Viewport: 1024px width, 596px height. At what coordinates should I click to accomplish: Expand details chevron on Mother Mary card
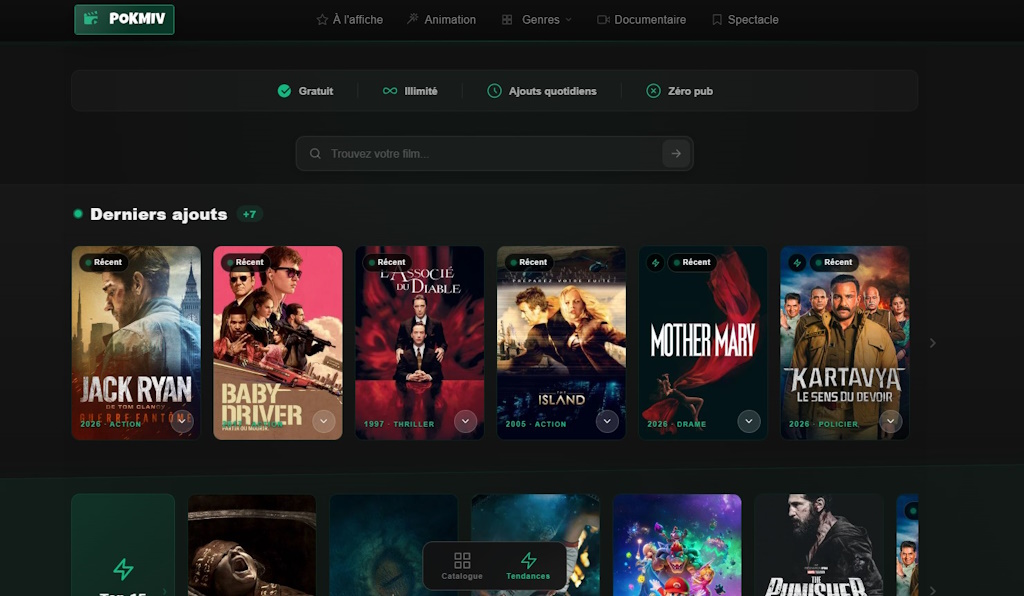click(749, 421)
